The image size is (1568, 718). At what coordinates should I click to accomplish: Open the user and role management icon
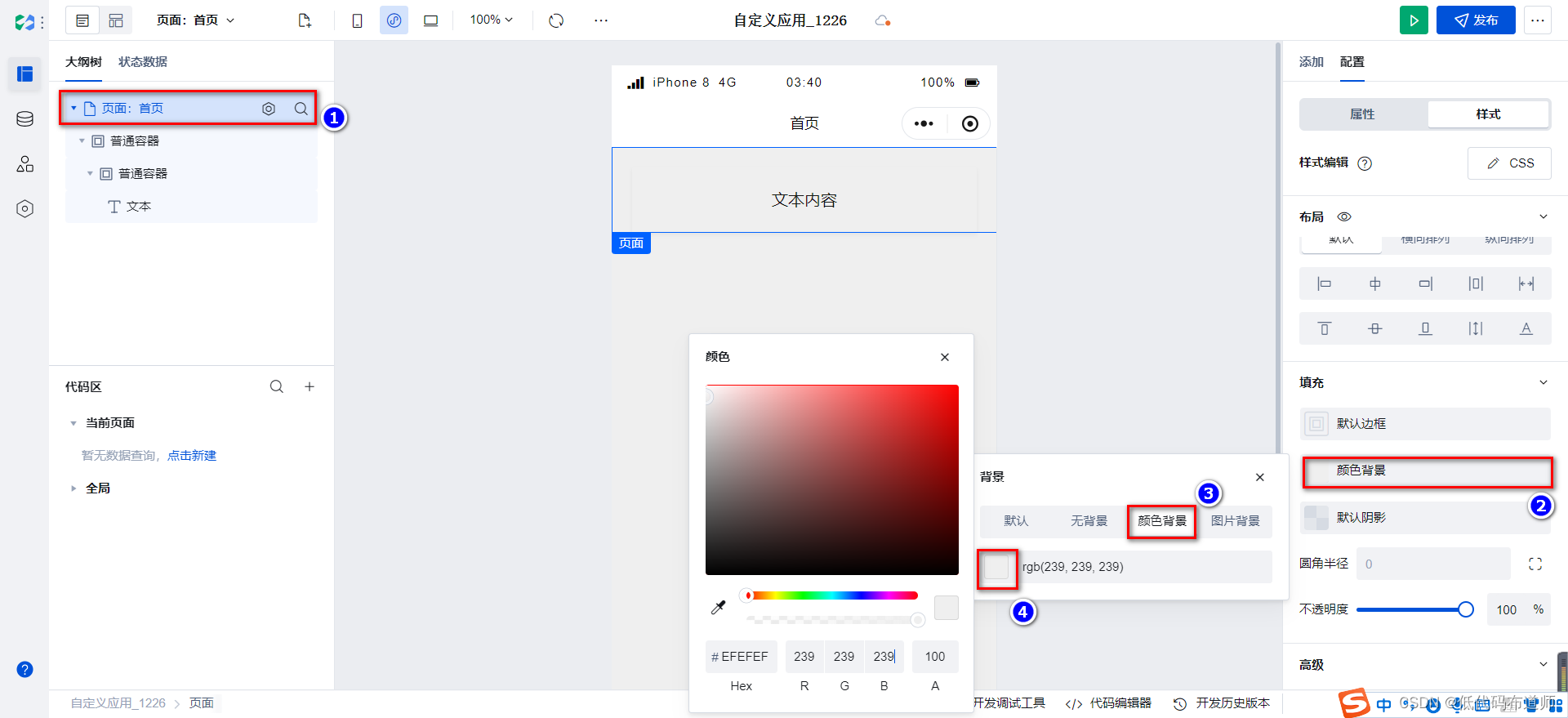24,164
